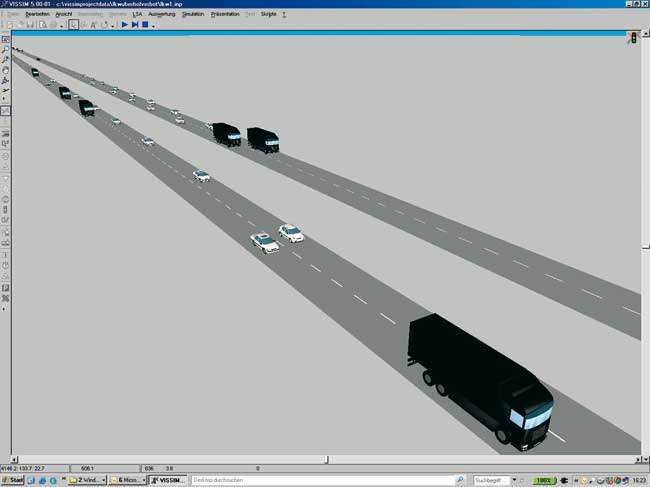Open the Skripte menu
Viewport: 650px width, 487px height.
tap(269, 14)
